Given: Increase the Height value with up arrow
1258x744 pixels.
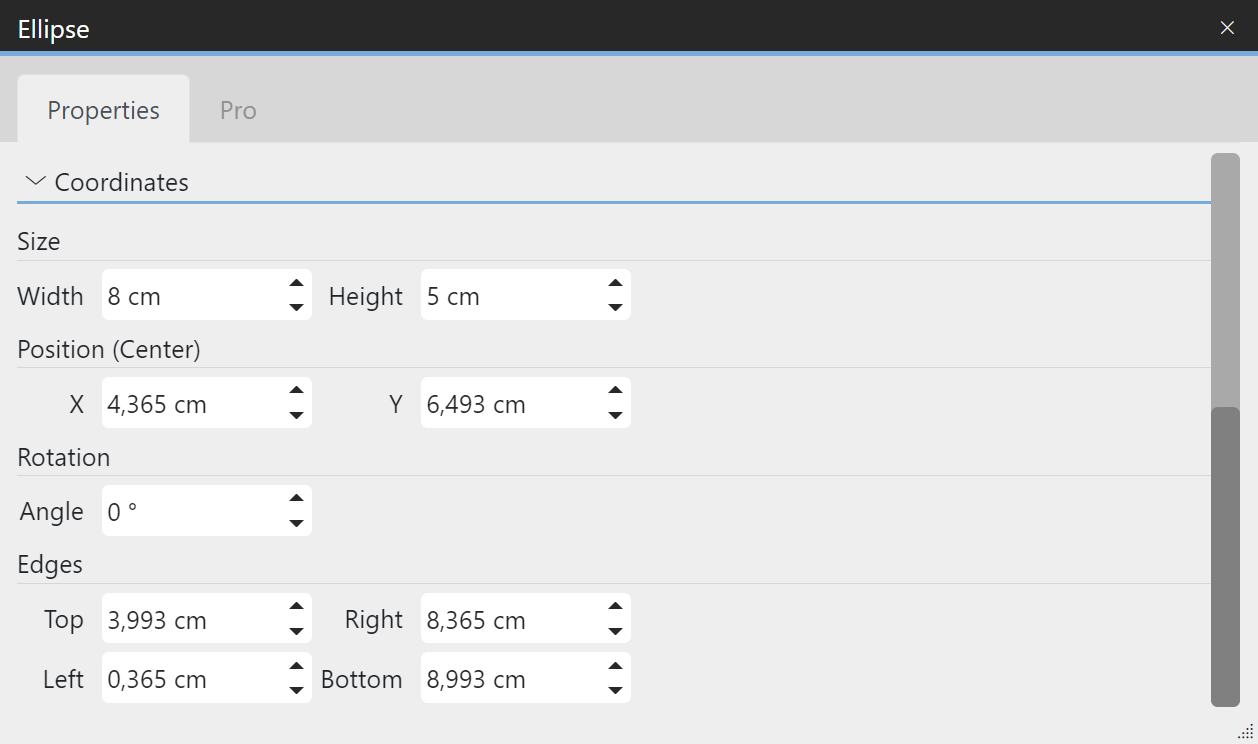Looking at the screenshot, I should pos(615,284).
